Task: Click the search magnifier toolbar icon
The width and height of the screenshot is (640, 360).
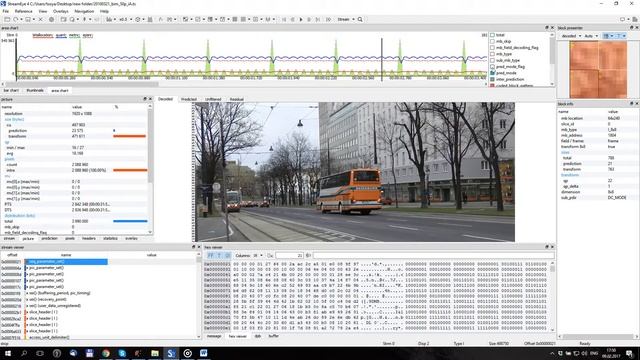Action: [x=360, y=19]
